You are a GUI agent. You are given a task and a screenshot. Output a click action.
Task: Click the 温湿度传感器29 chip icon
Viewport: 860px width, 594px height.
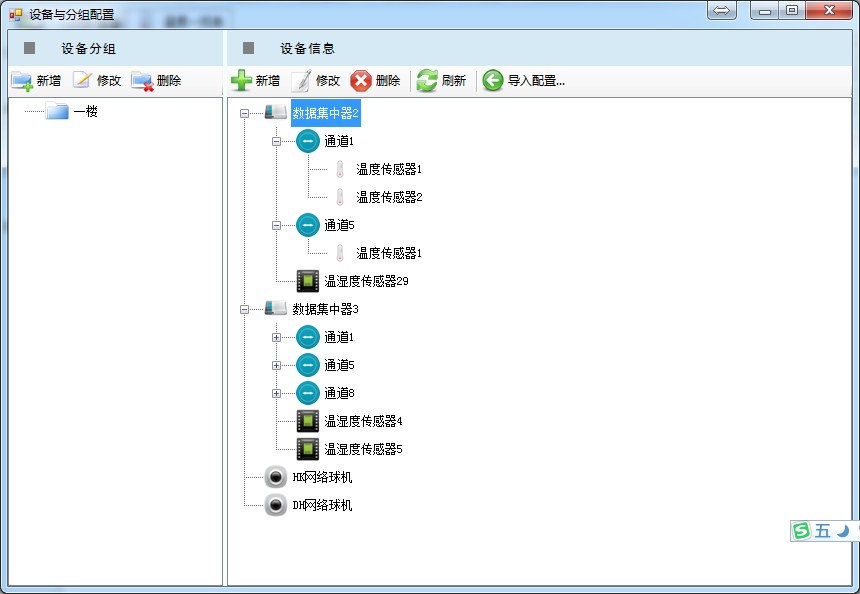click(x=308, y=281)
